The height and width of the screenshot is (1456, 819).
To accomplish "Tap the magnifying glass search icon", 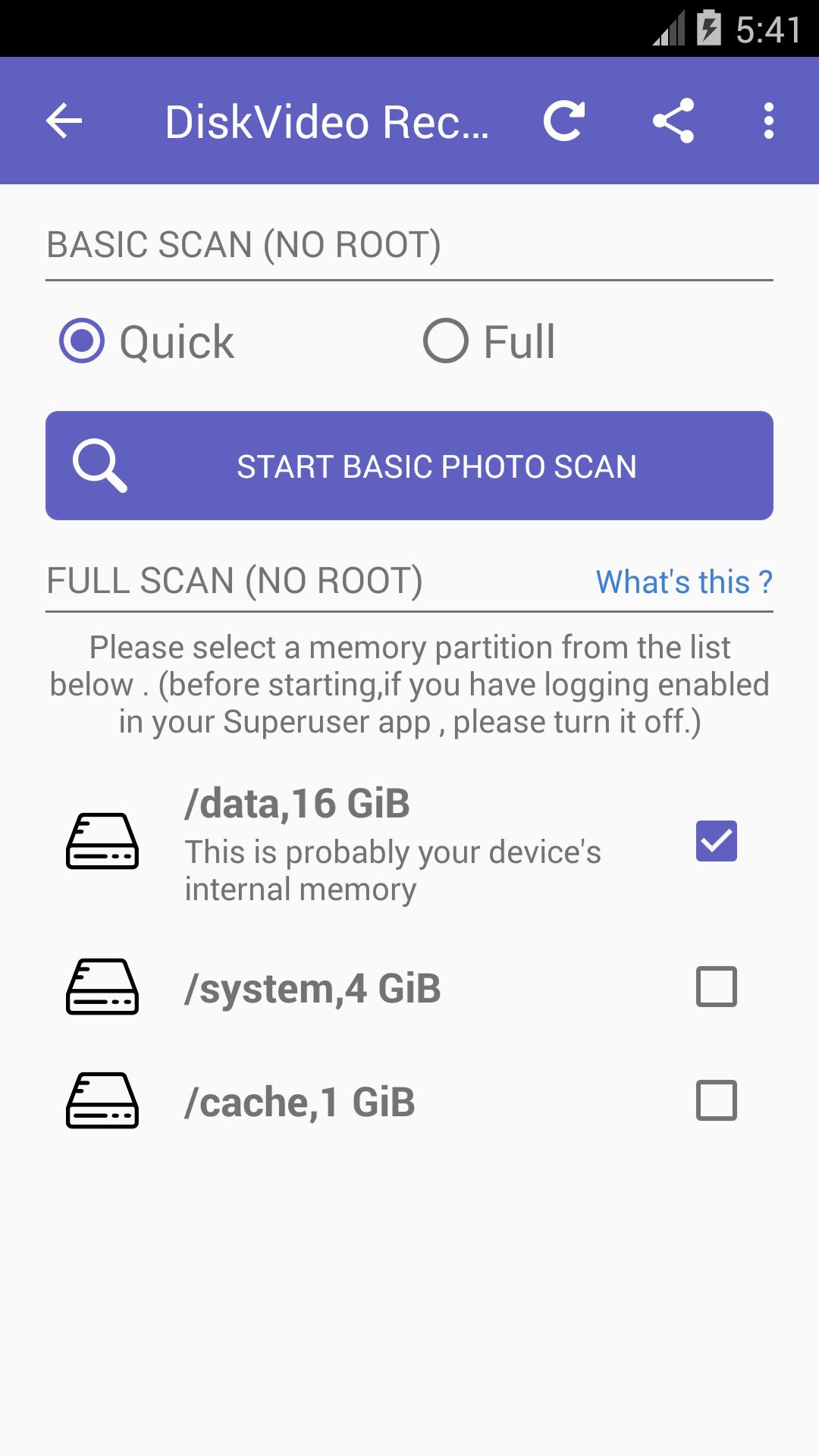I will pos(99,466).
